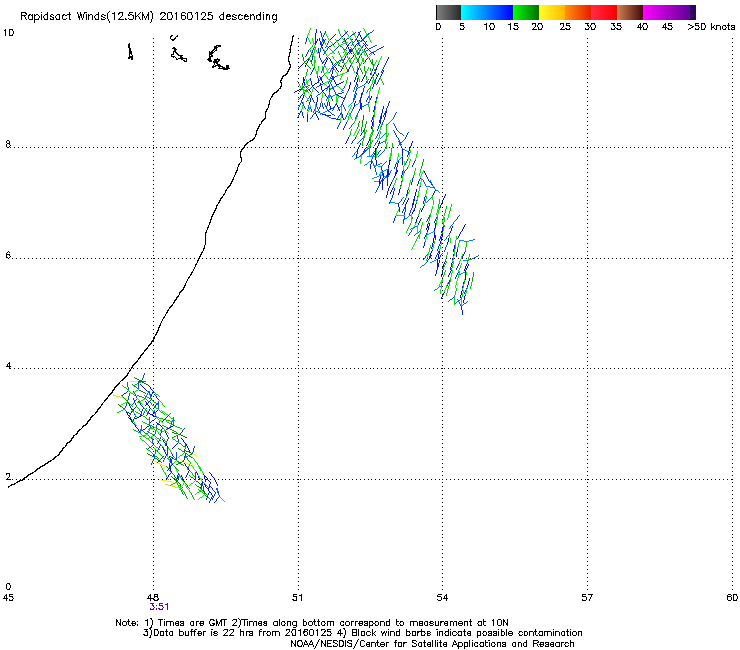Click the blue 10-15 knots legend segment
This screenshot has width=740, height=650.
[500, 12]
